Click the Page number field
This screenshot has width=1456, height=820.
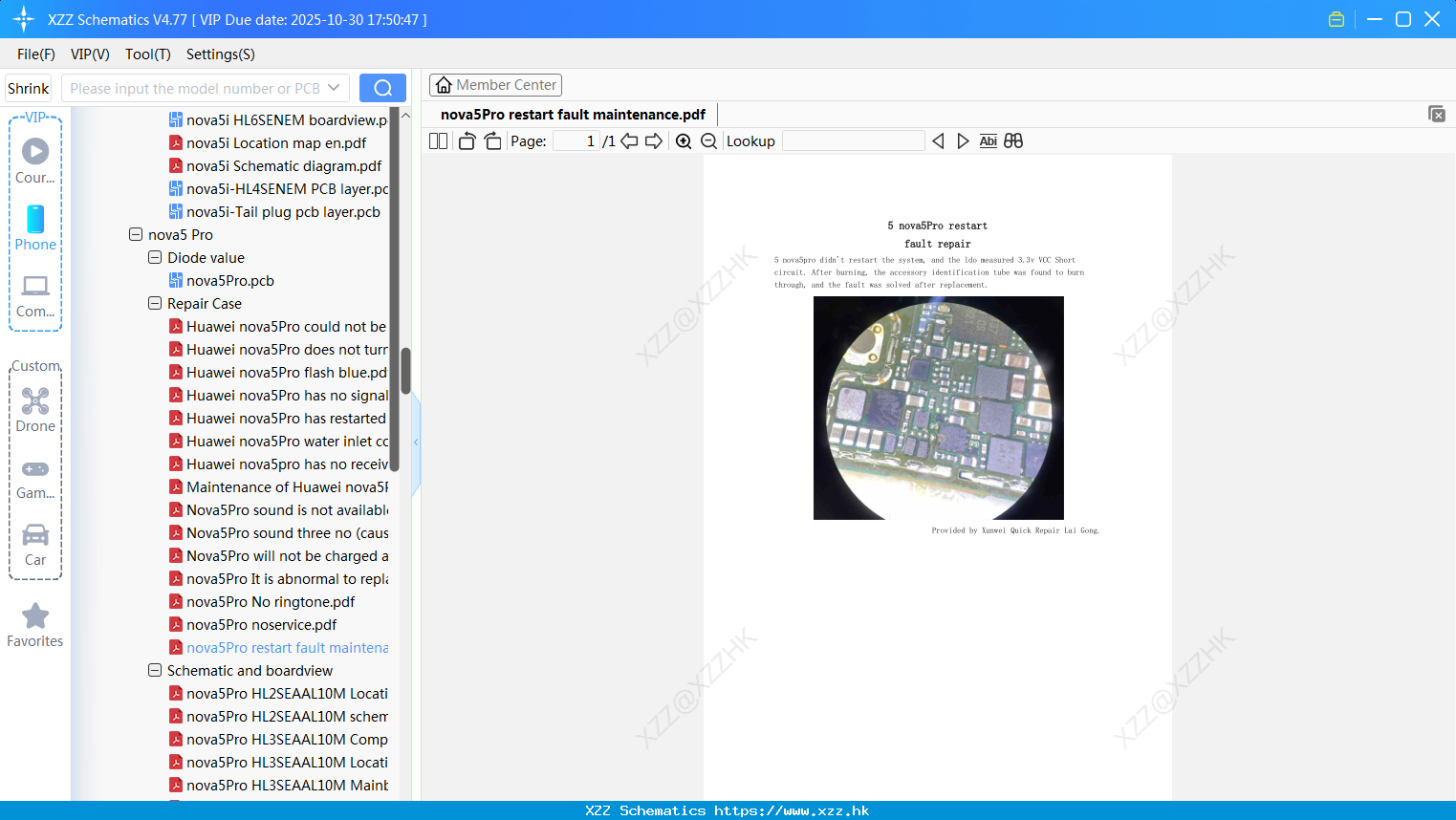576,141
